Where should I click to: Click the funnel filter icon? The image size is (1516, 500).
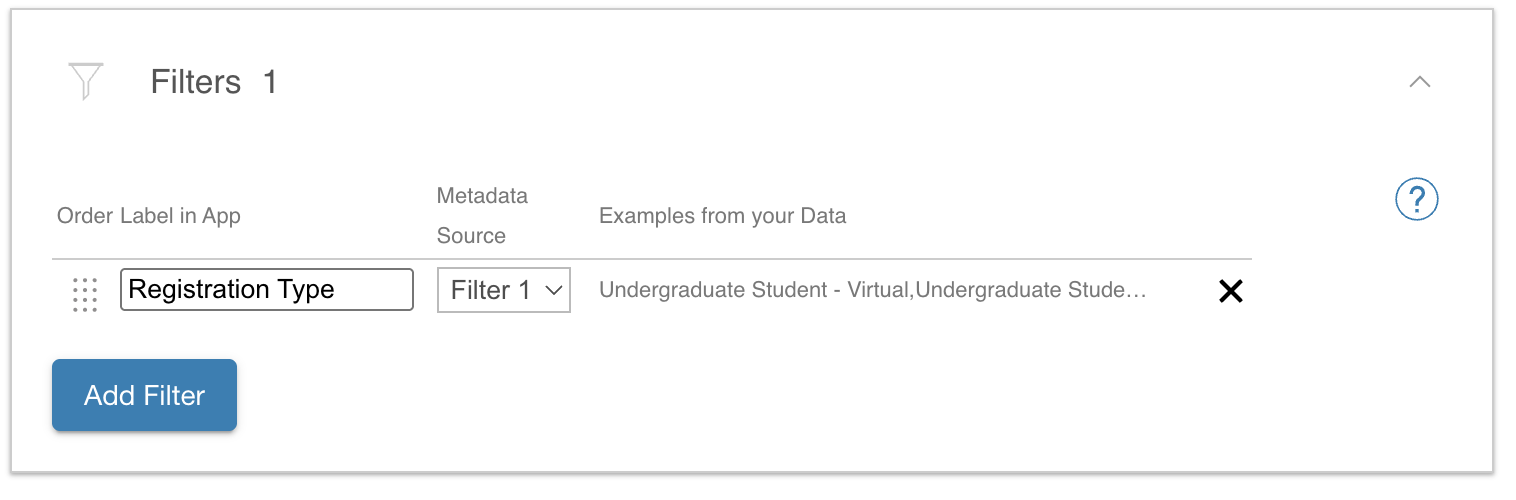86,81
